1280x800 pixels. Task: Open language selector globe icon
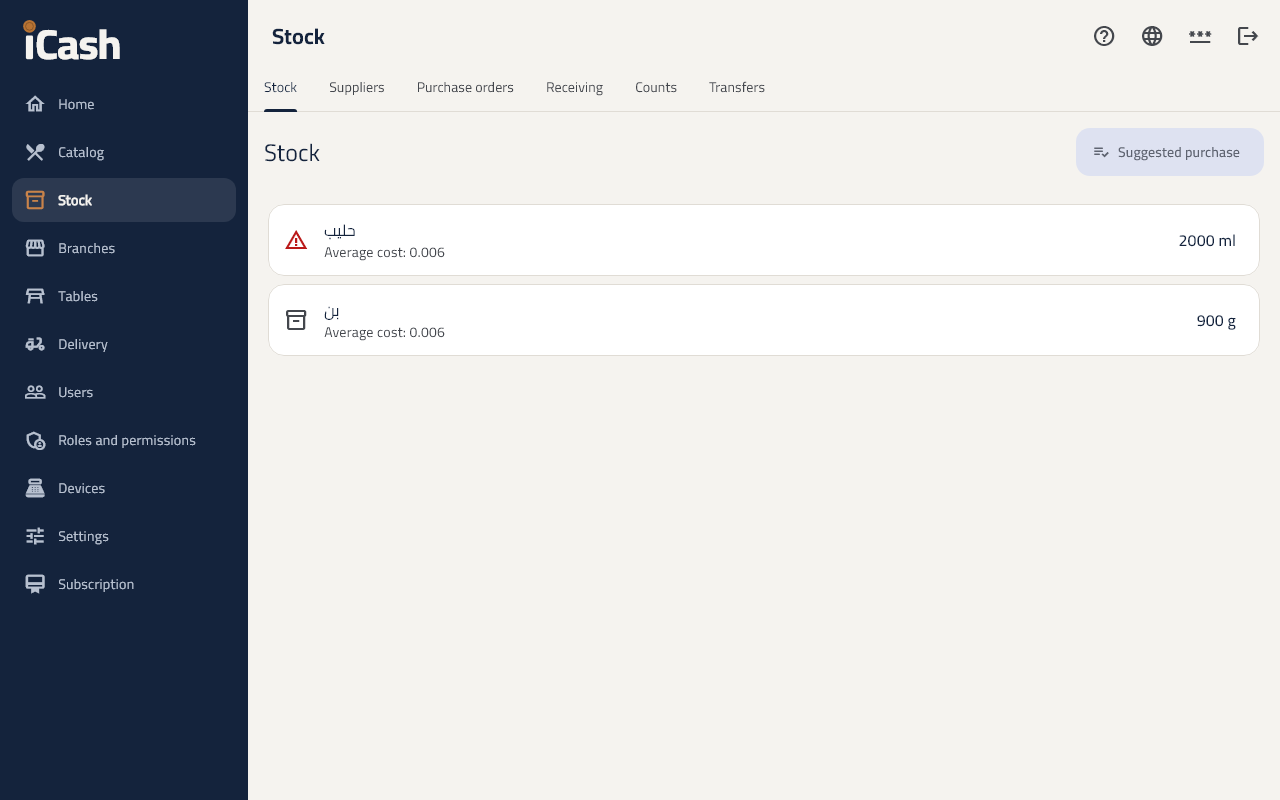coord(1152,36)
